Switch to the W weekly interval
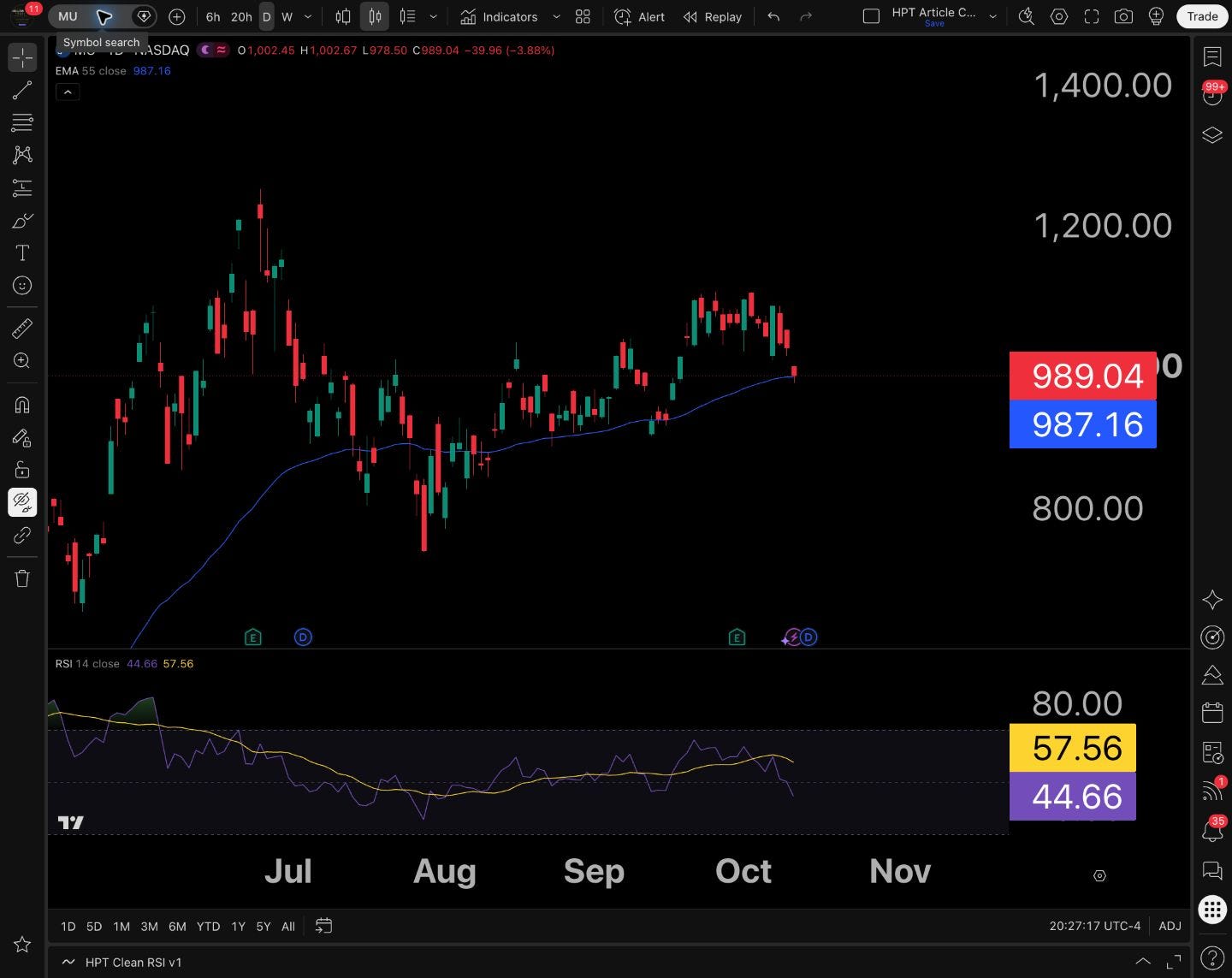 pos(287,16)
